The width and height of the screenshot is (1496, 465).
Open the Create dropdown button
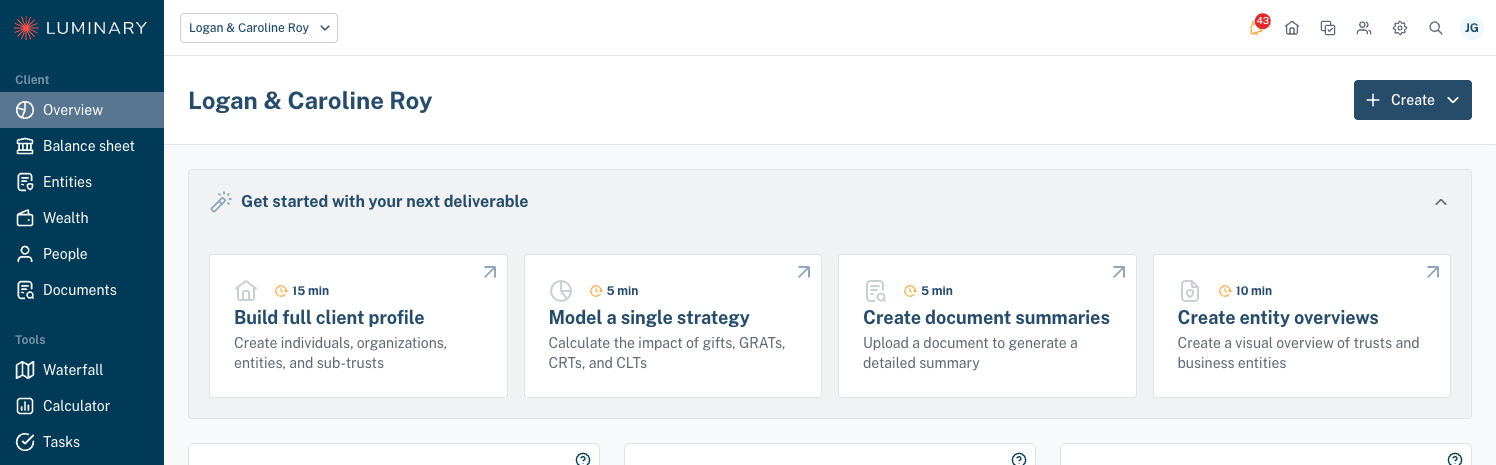coord(1412,100)
